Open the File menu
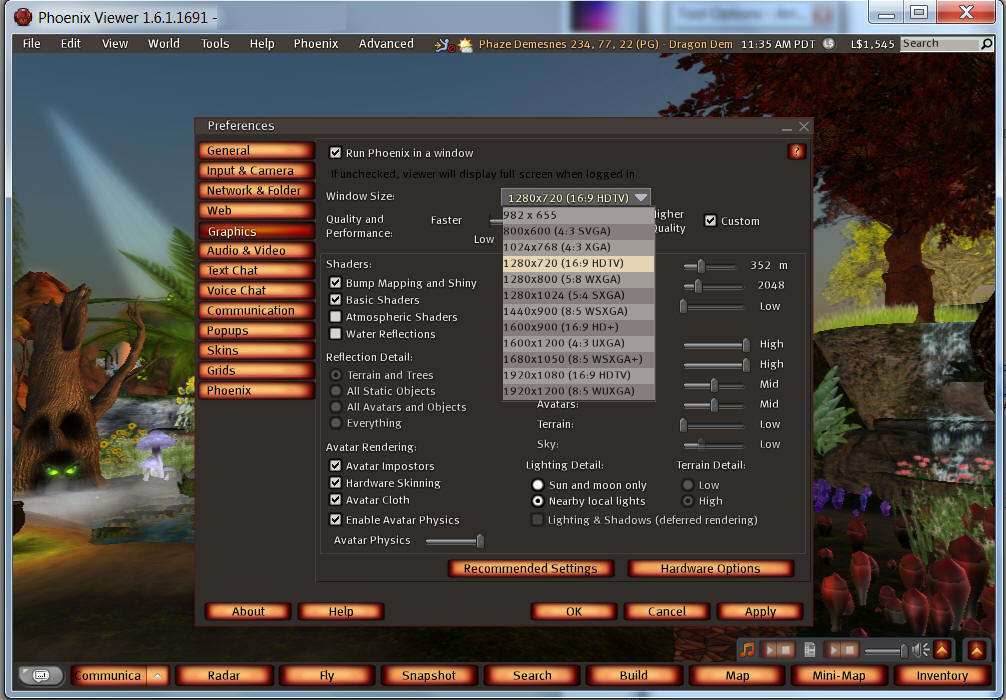Screen dimensions: 1006x700 pos(31,44)
